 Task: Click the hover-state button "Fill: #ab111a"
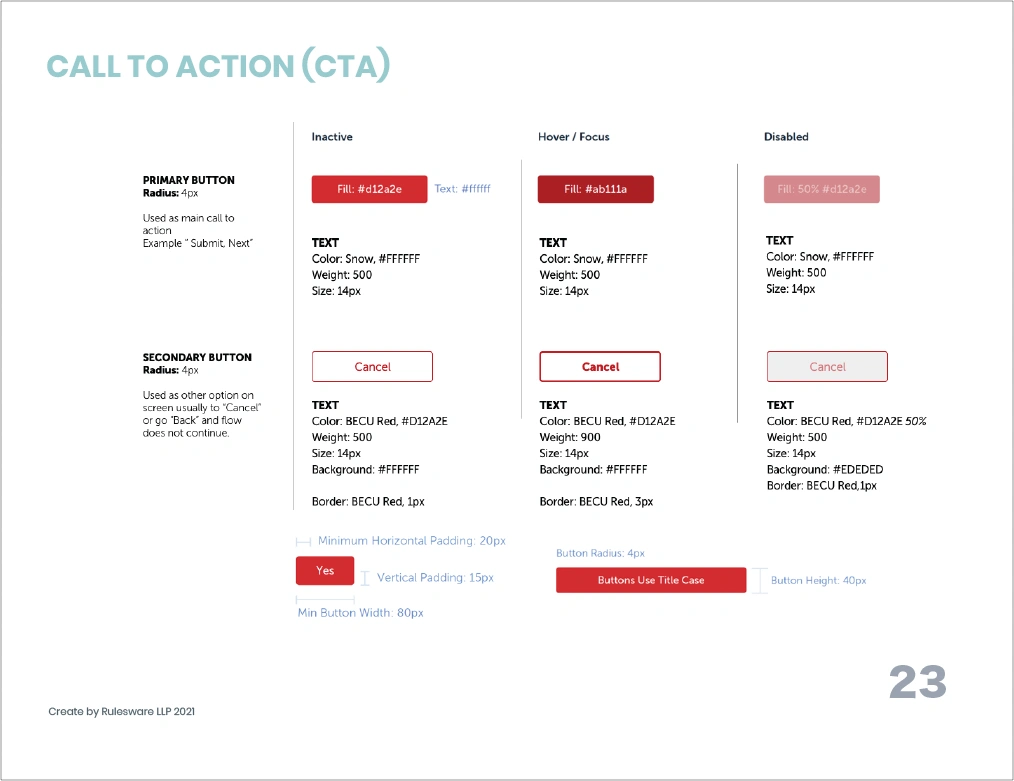click(595, 189)
